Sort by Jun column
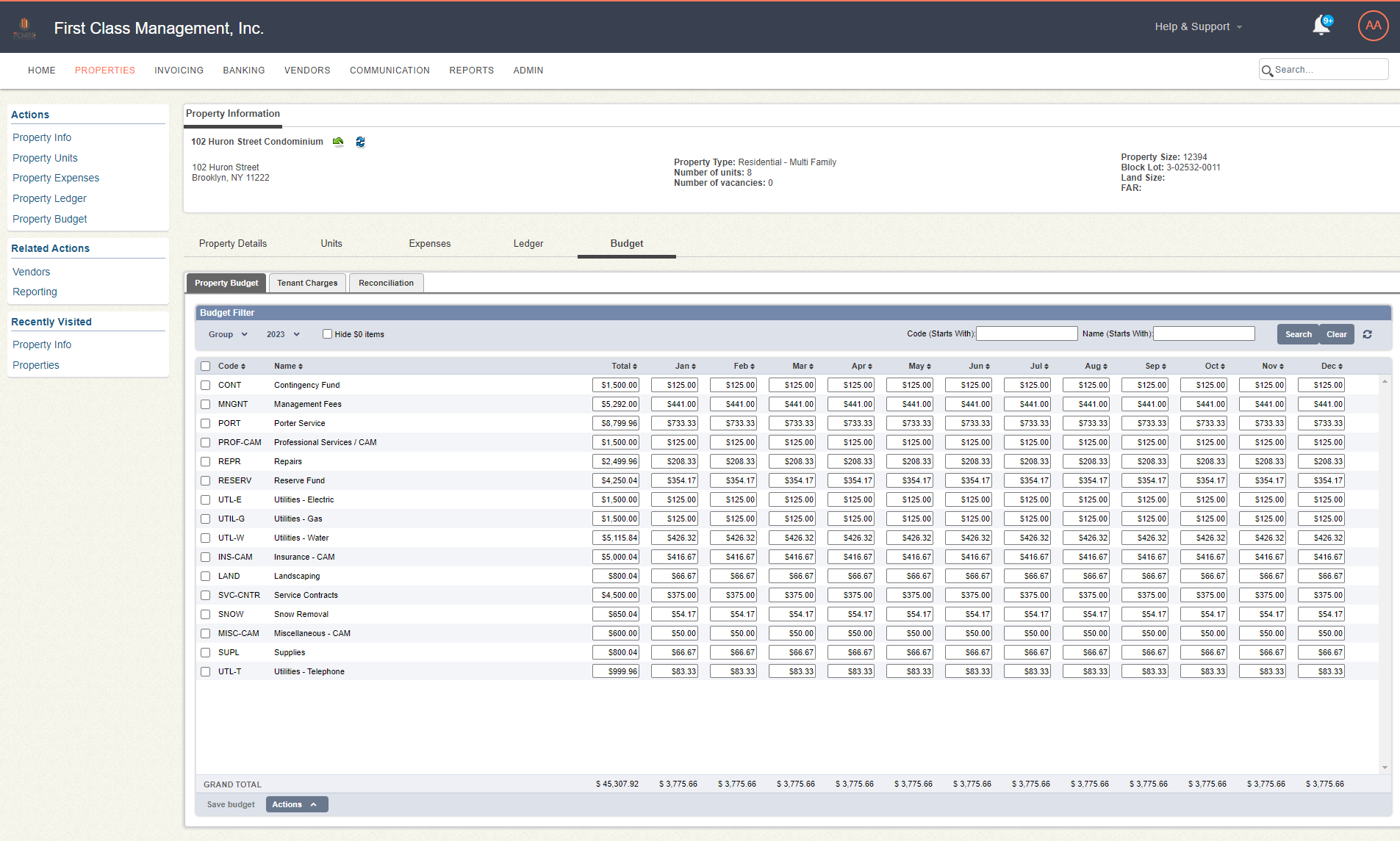Screen dimensions: 1400x841 979,366
